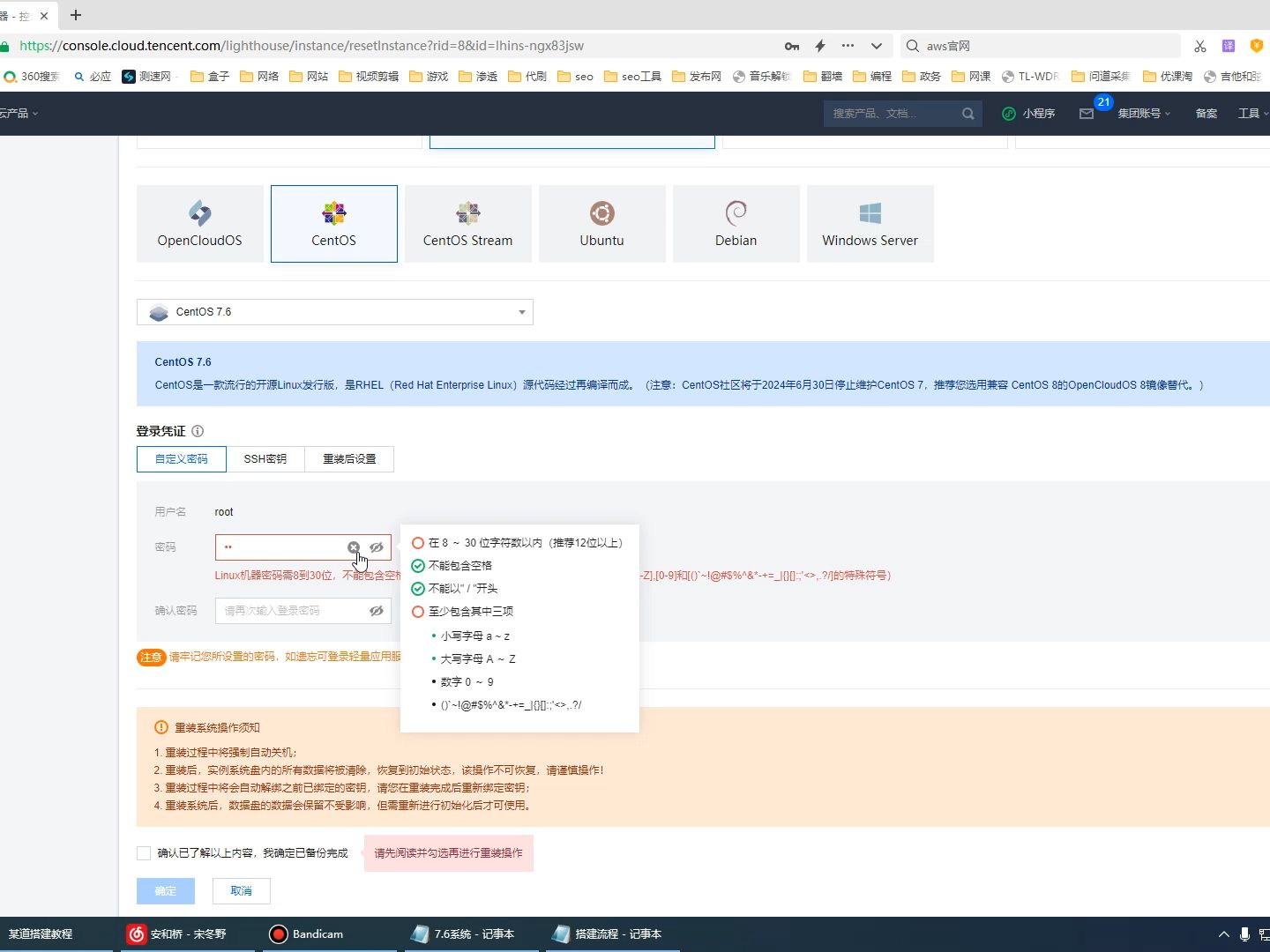The width and height of the screenshot is (1270, 952).
Task: Open the seo工具 bookmark folder
Action: pyautogui.click(x=632, y=77)
